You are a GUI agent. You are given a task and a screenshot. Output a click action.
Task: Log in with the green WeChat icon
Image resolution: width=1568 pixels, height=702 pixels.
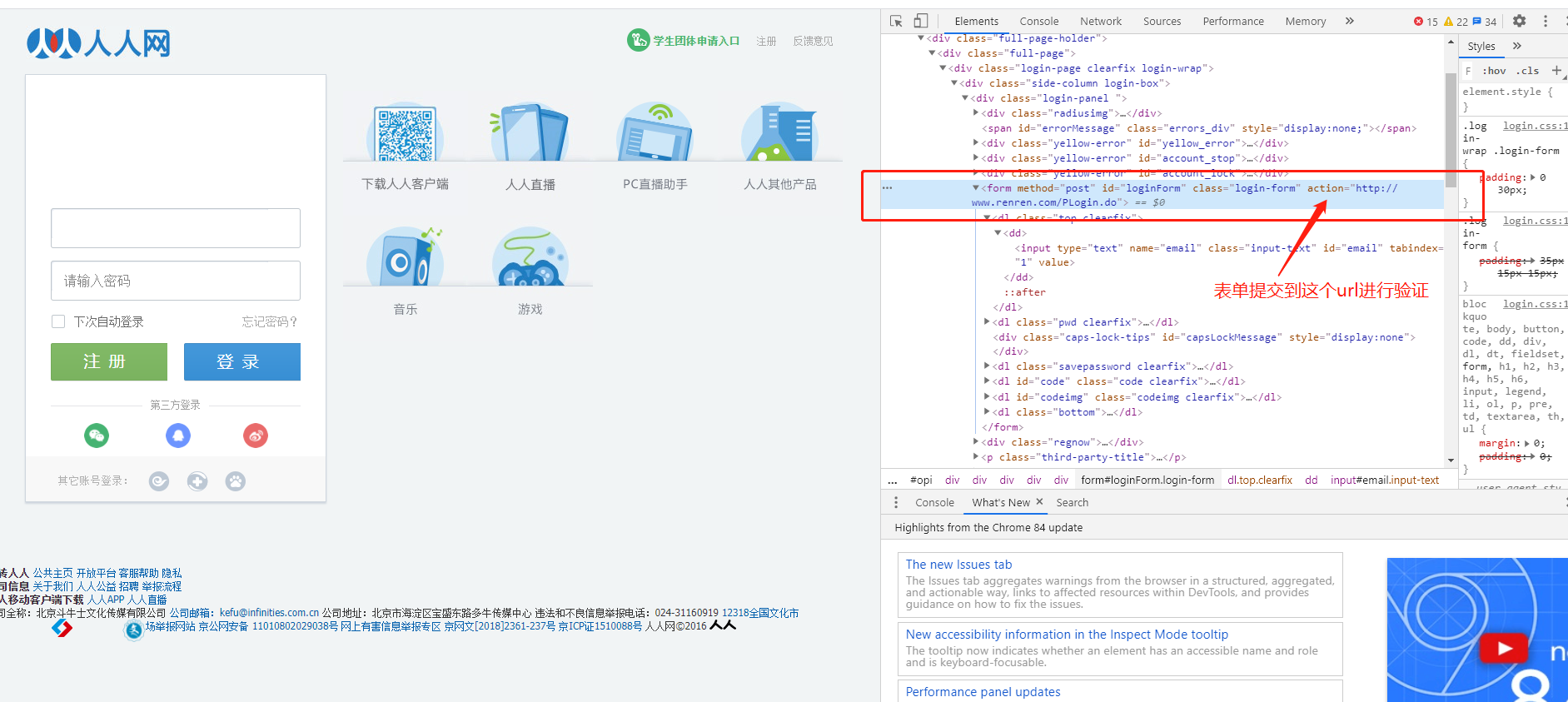pyautogui.click(x=97, y=436)
